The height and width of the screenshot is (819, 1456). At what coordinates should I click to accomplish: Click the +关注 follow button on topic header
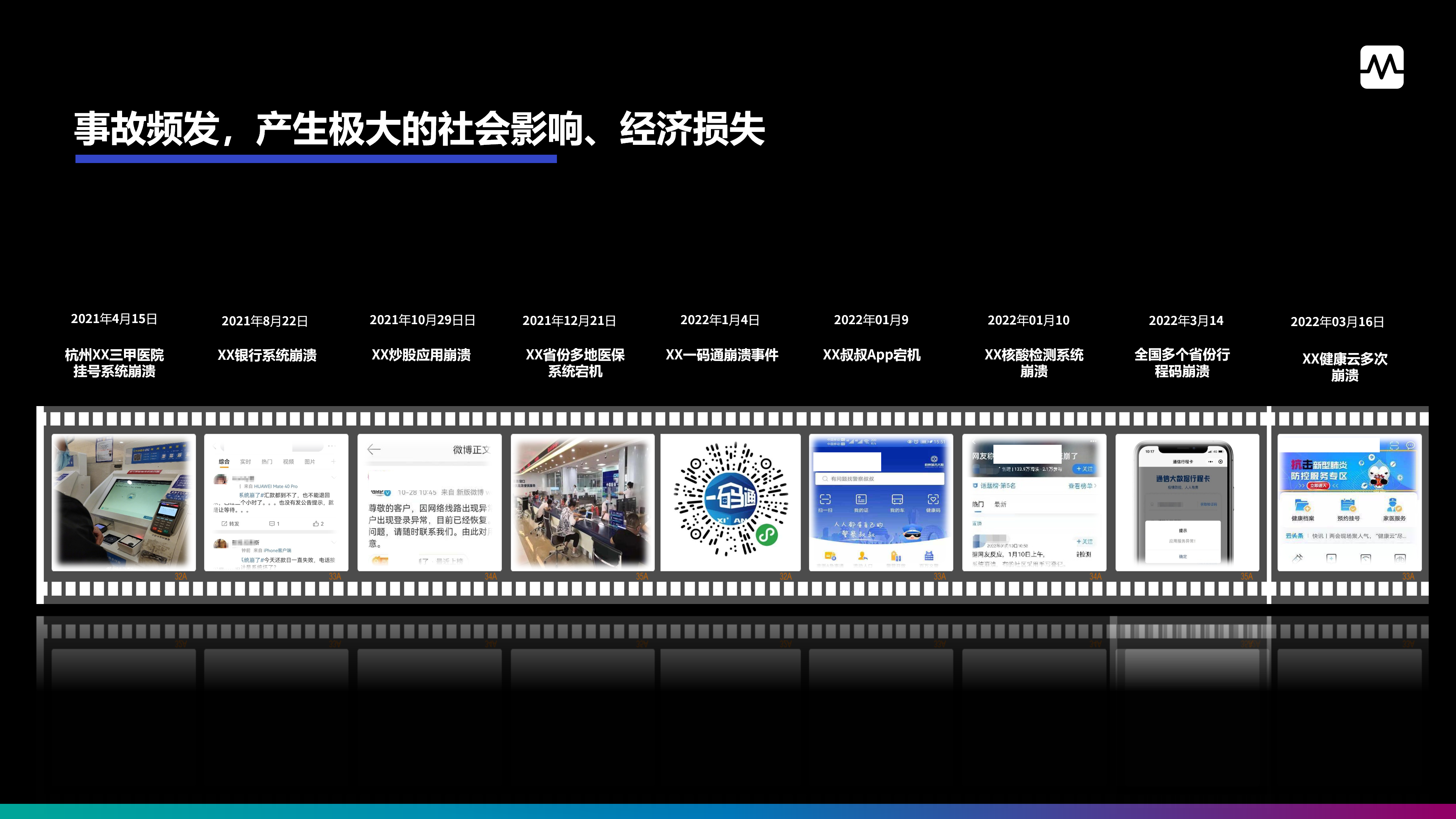(1084, 469)
